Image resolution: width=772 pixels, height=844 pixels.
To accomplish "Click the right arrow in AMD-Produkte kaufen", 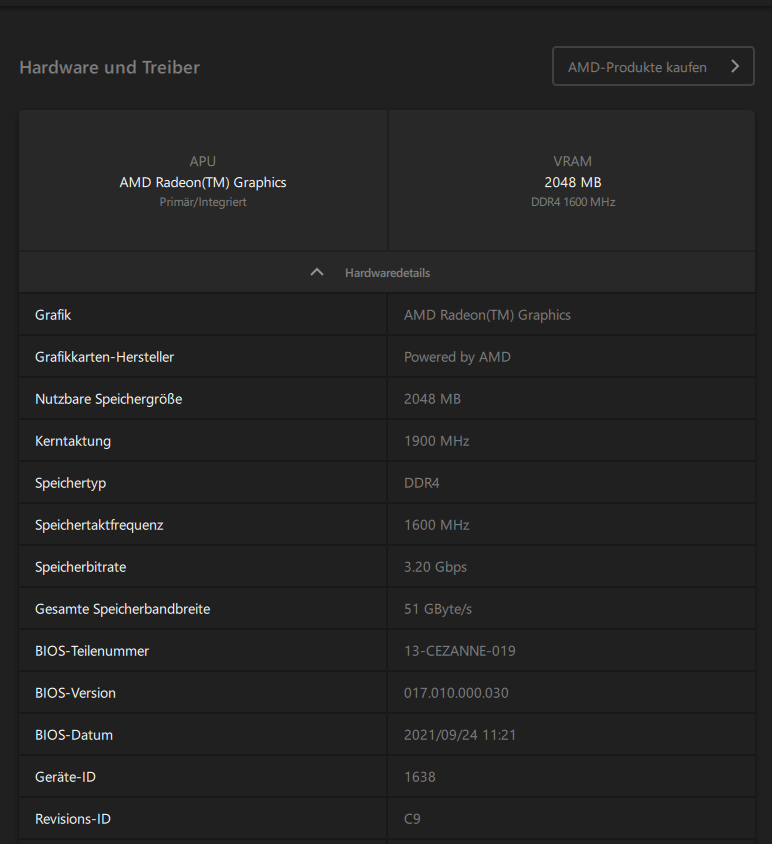I will (x=735, y=67).
